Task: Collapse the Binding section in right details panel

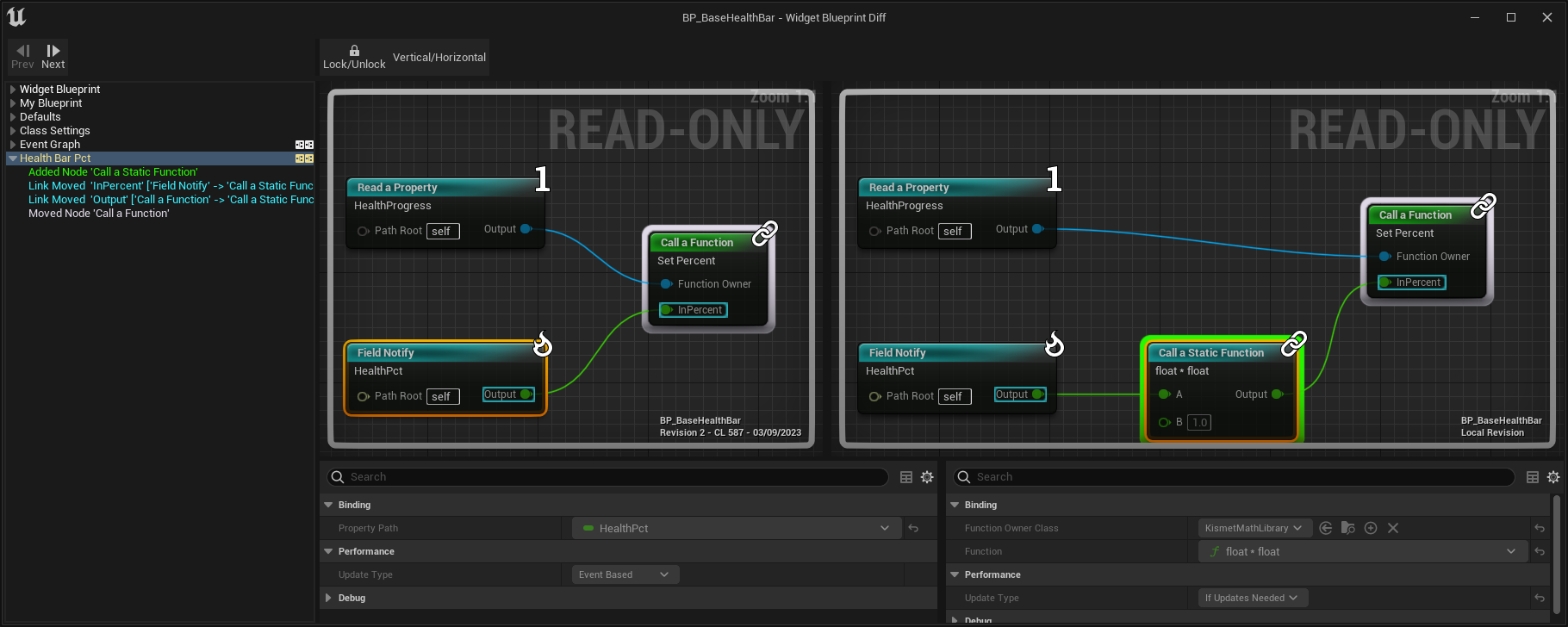Action: 955,506
